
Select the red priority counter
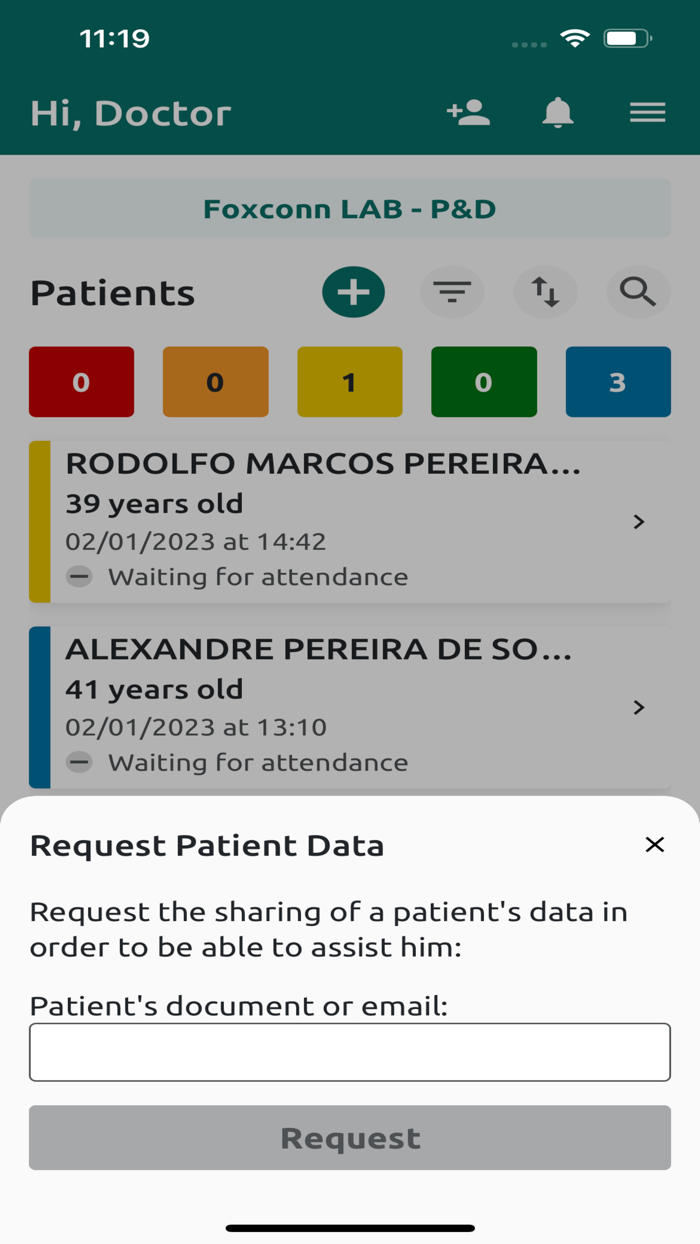click(x=81, y=382)
